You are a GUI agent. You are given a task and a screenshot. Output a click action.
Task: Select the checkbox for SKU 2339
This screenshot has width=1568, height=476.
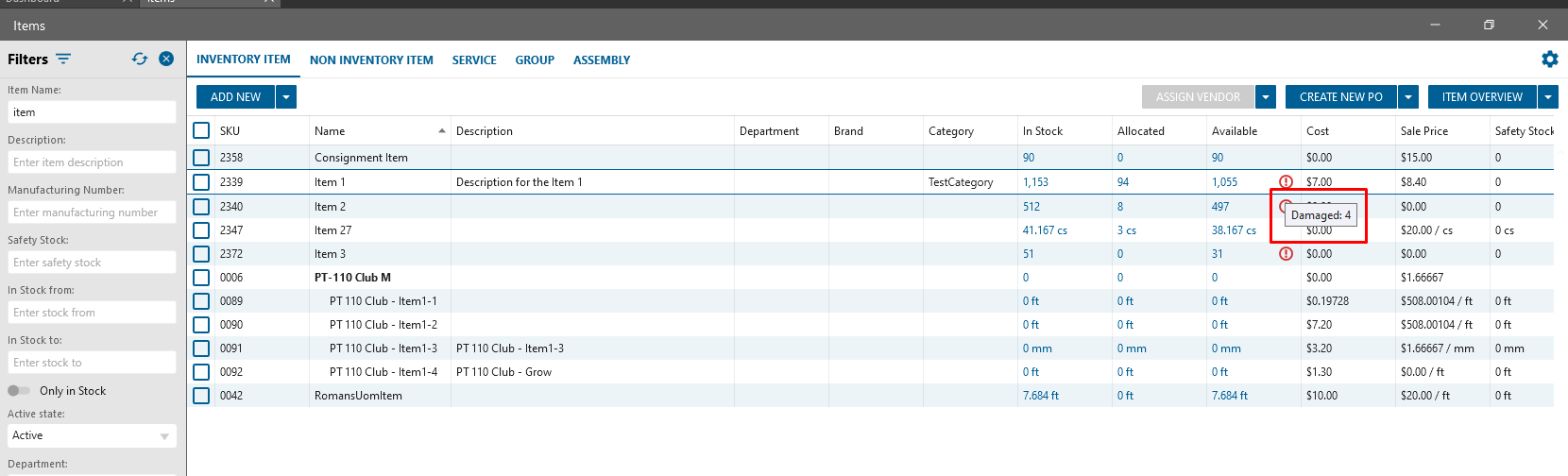[201, 182]
